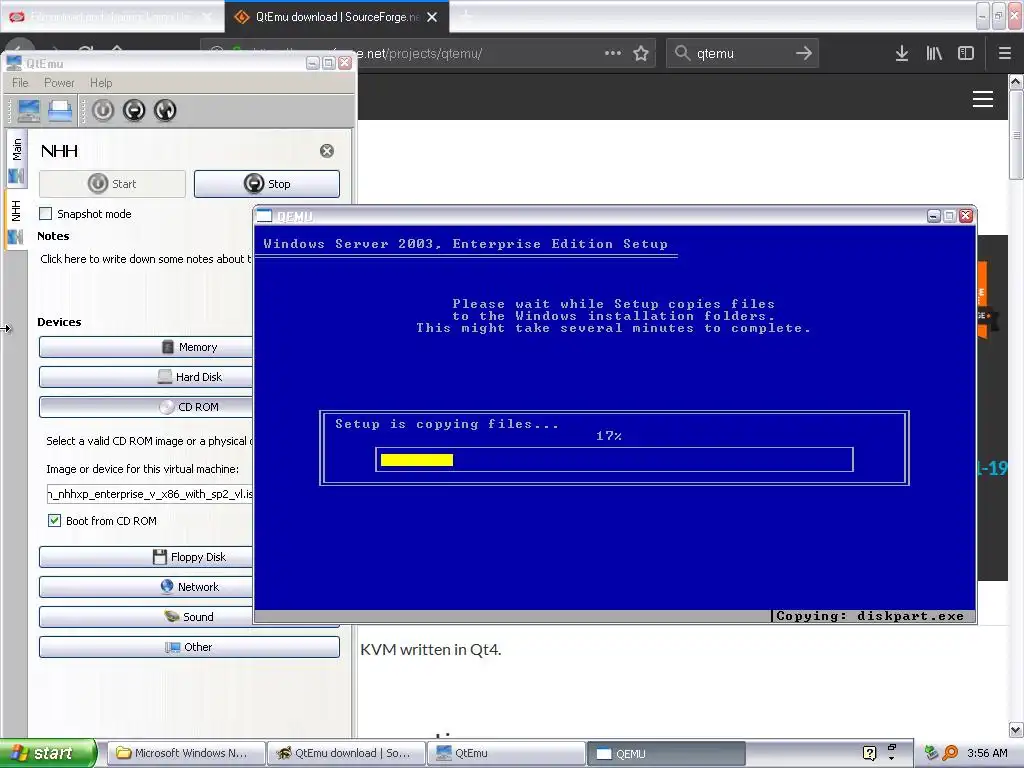Switch to the Main vertical tab
Screen dimensions: 1024x768
tap(16, 159)
